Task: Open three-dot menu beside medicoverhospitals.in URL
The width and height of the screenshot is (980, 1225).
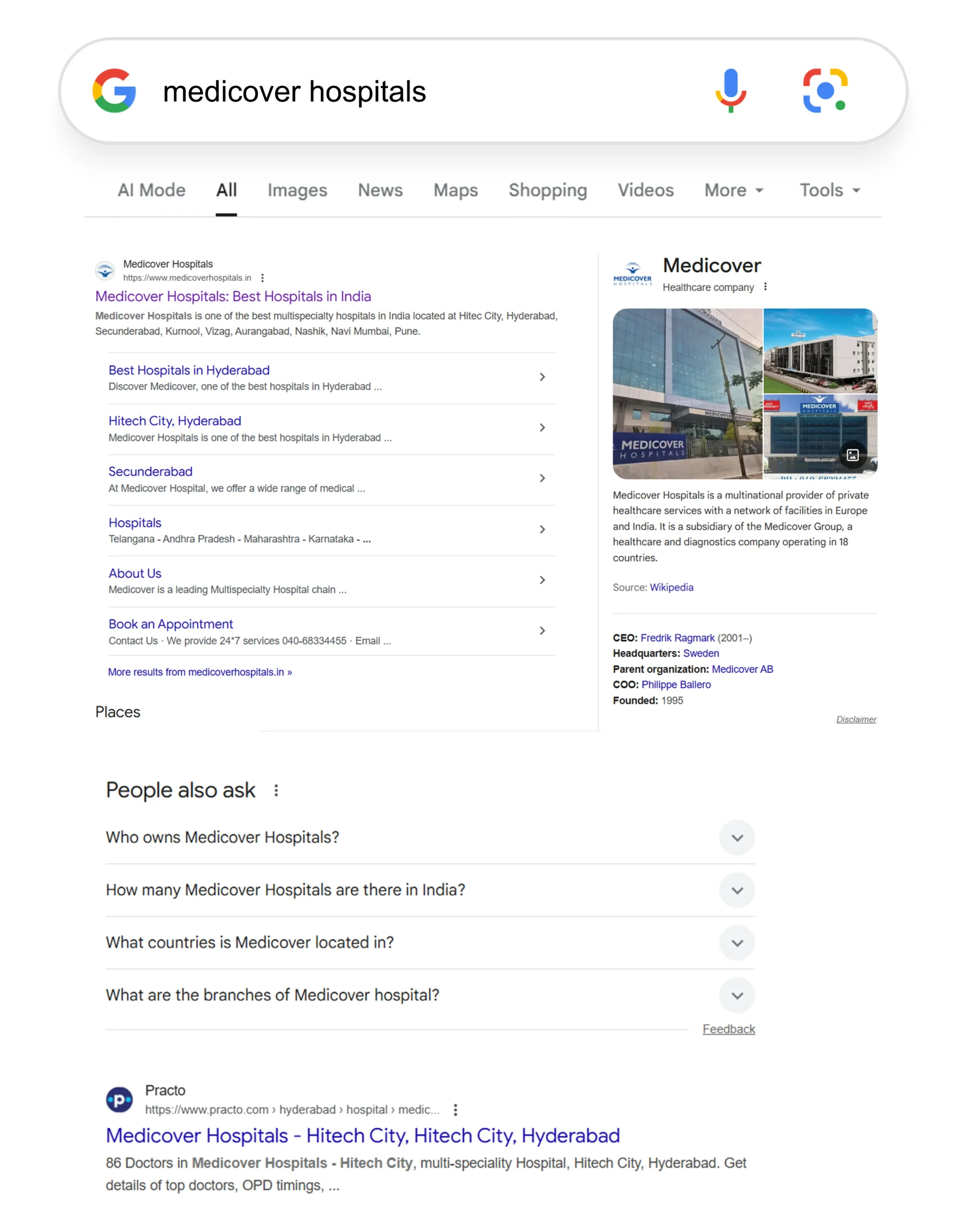Action: [263, 278]
